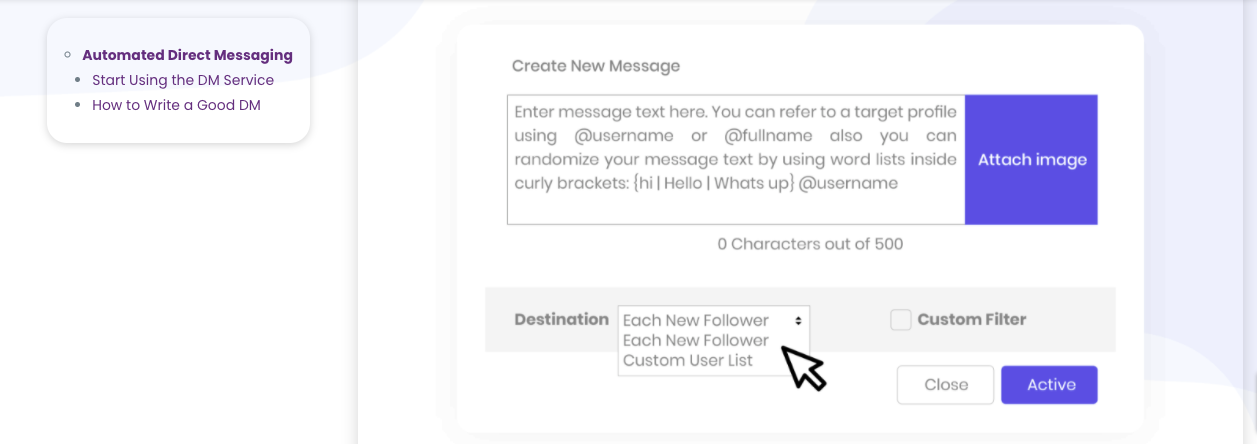Click the Custom Filter label text
Screen dimensions: 1257x444
pos(971,320)
